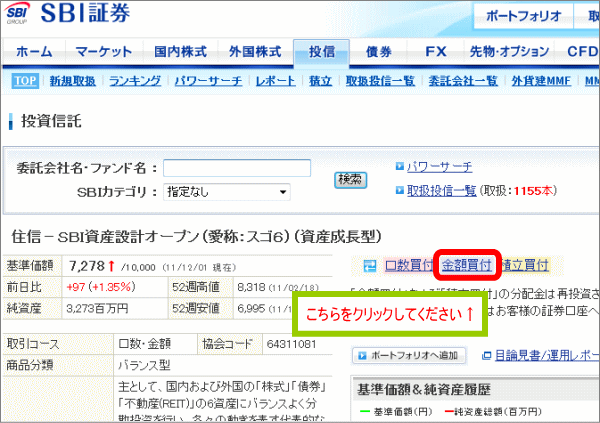Focus the 委託会社名・ファンド名 input field
Viewport: 600px width, 423px height.
point(237,168)
